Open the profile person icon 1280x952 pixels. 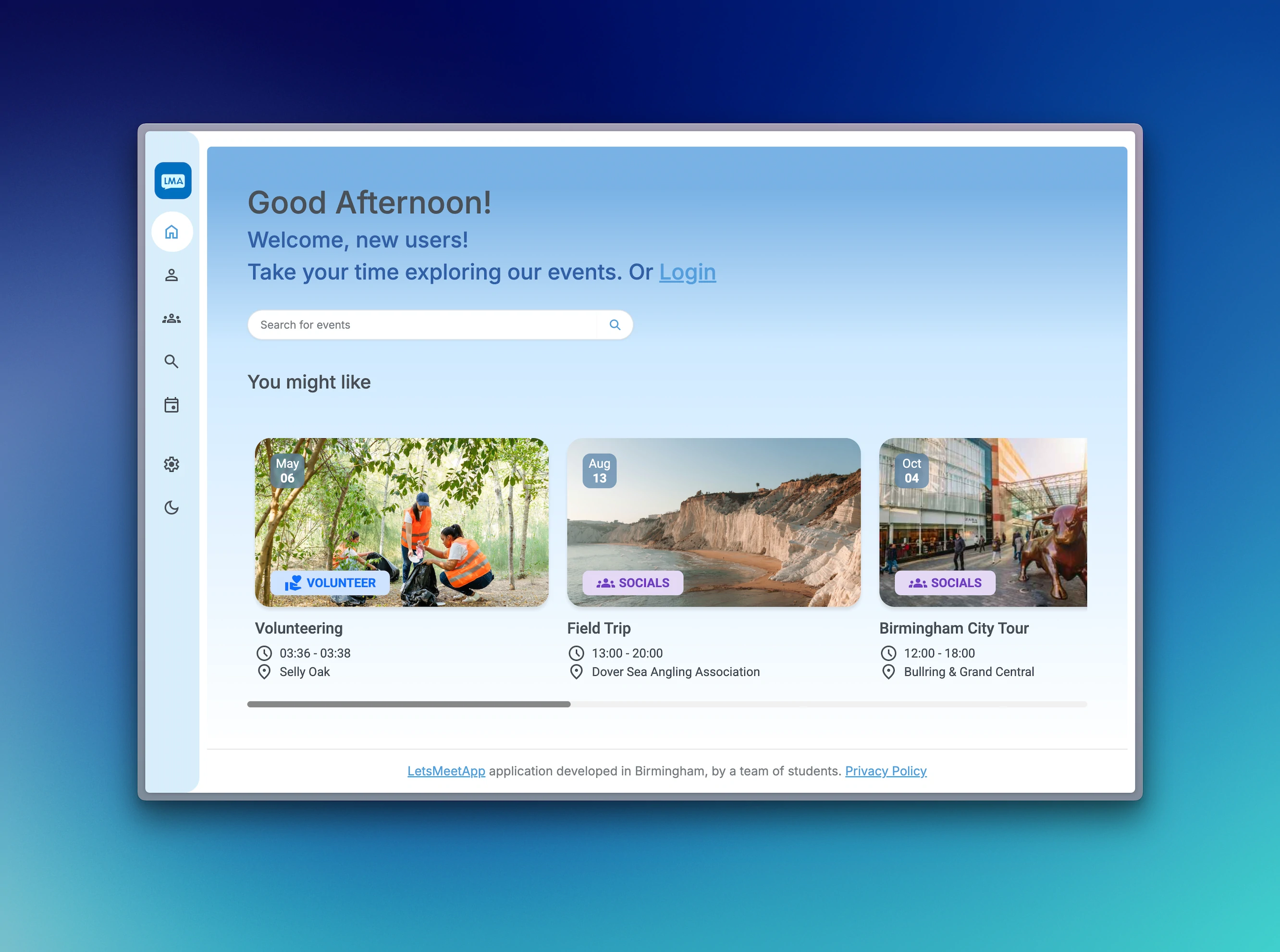click(172, 275)
